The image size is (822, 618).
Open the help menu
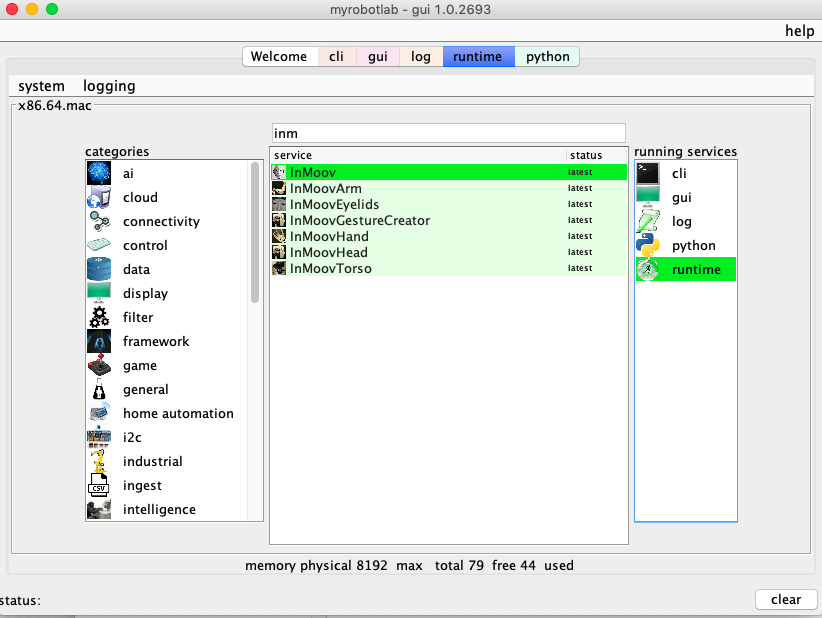point(799,31)
